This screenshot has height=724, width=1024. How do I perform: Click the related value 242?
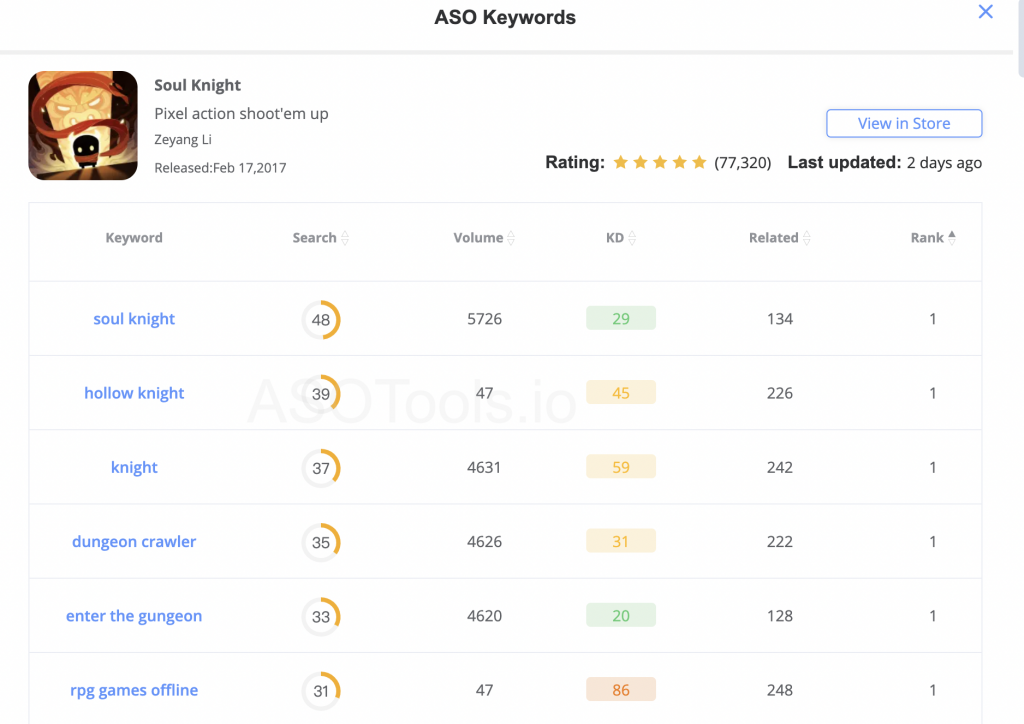point(780,467)
